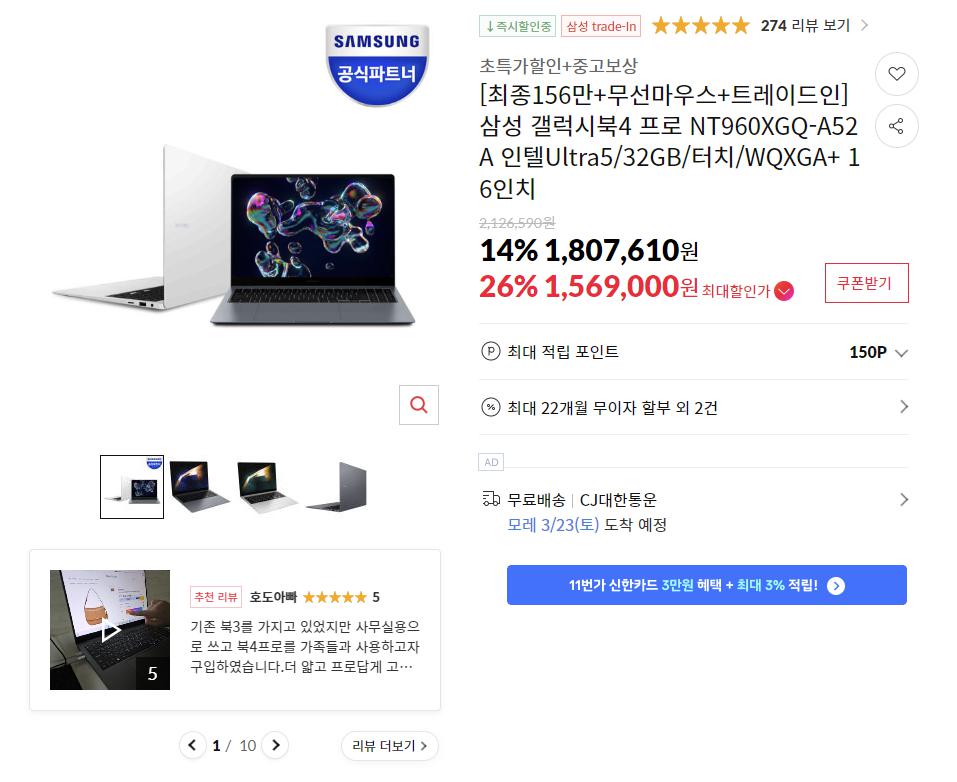The image size is (957, 782).
Task: Go to previous review page arrow
Action: pyautogui.click(x=192, y=745)
